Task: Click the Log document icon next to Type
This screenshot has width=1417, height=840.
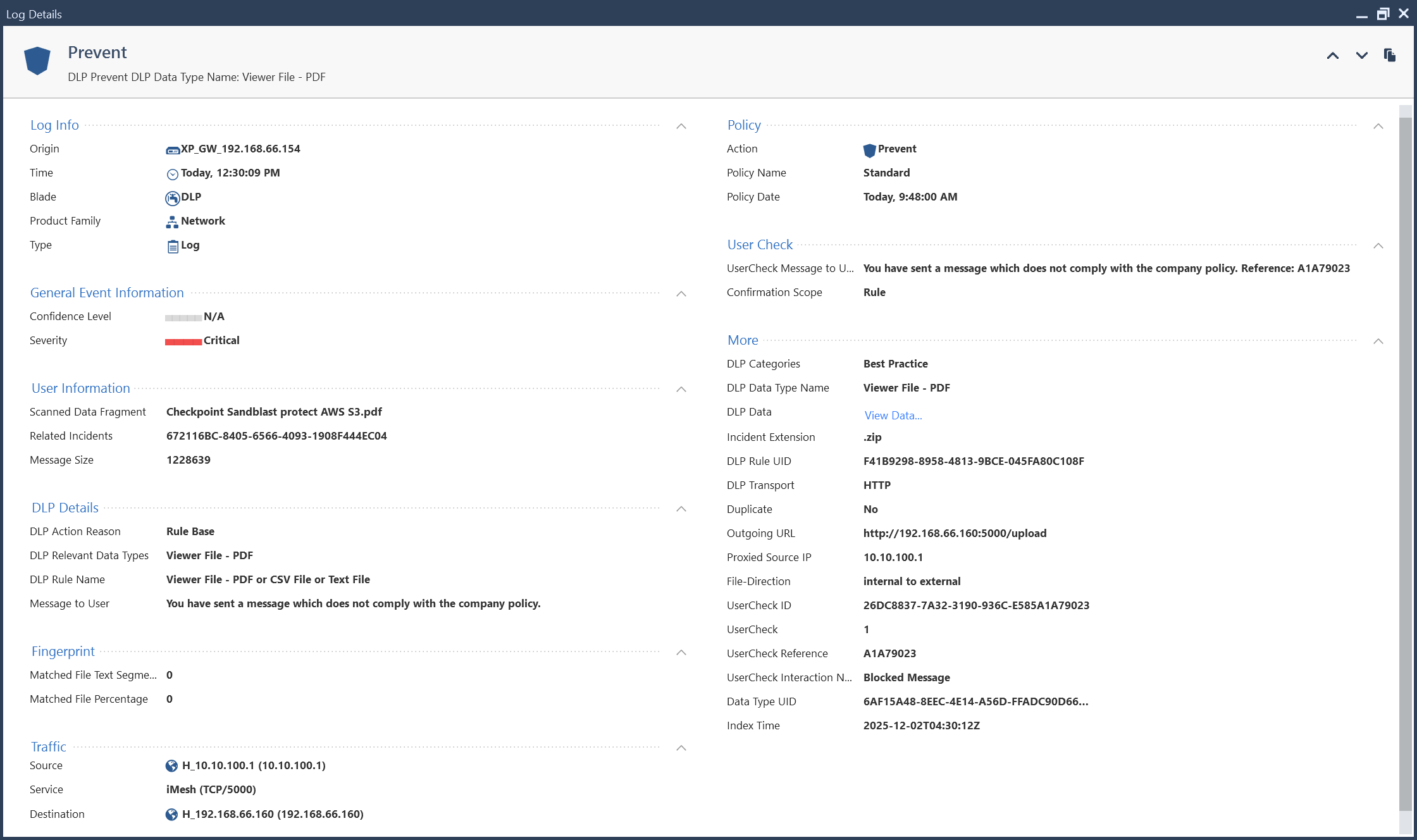Action: point(172,245)
